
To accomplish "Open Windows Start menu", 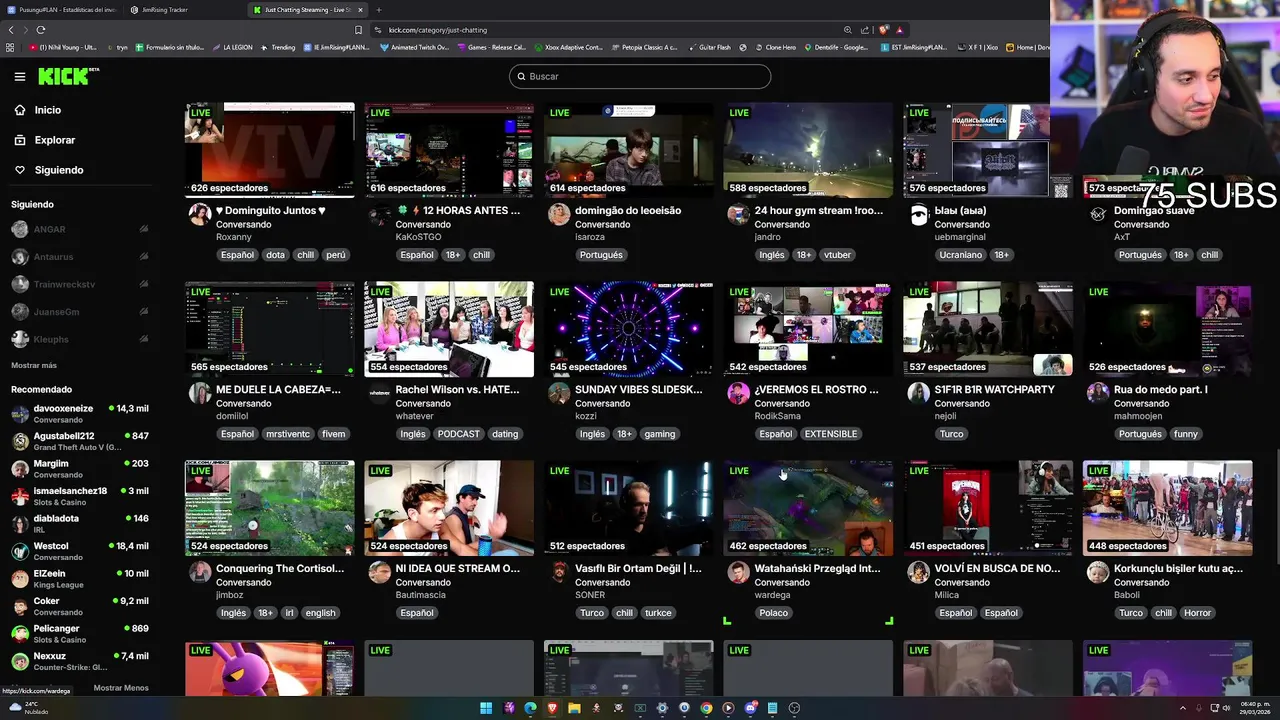I will click(x=486, y=708).
